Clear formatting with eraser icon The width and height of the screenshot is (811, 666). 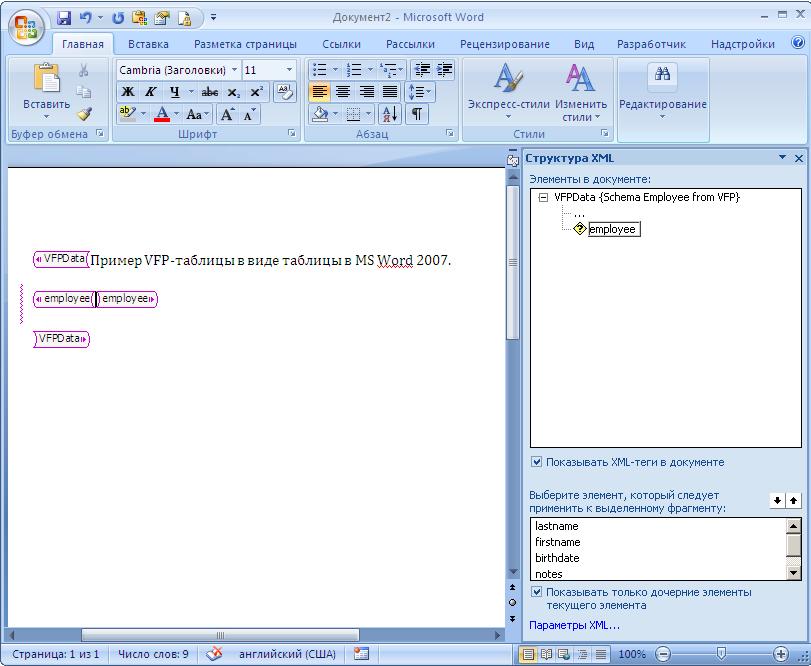pos(284,92)
